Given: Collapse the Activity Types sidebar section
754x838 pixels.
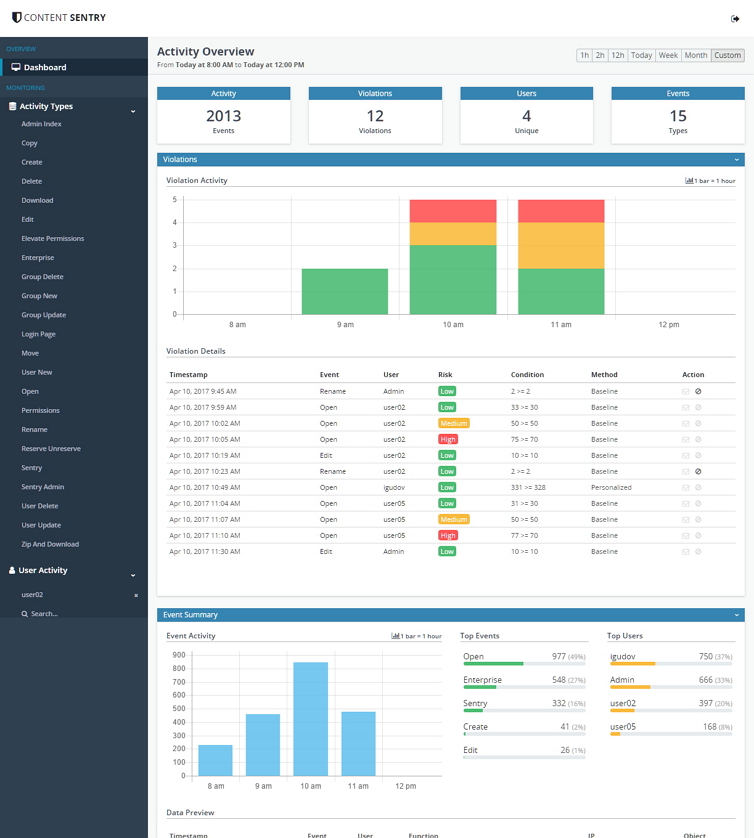Looking at the screenshot, I should [133, 111].
